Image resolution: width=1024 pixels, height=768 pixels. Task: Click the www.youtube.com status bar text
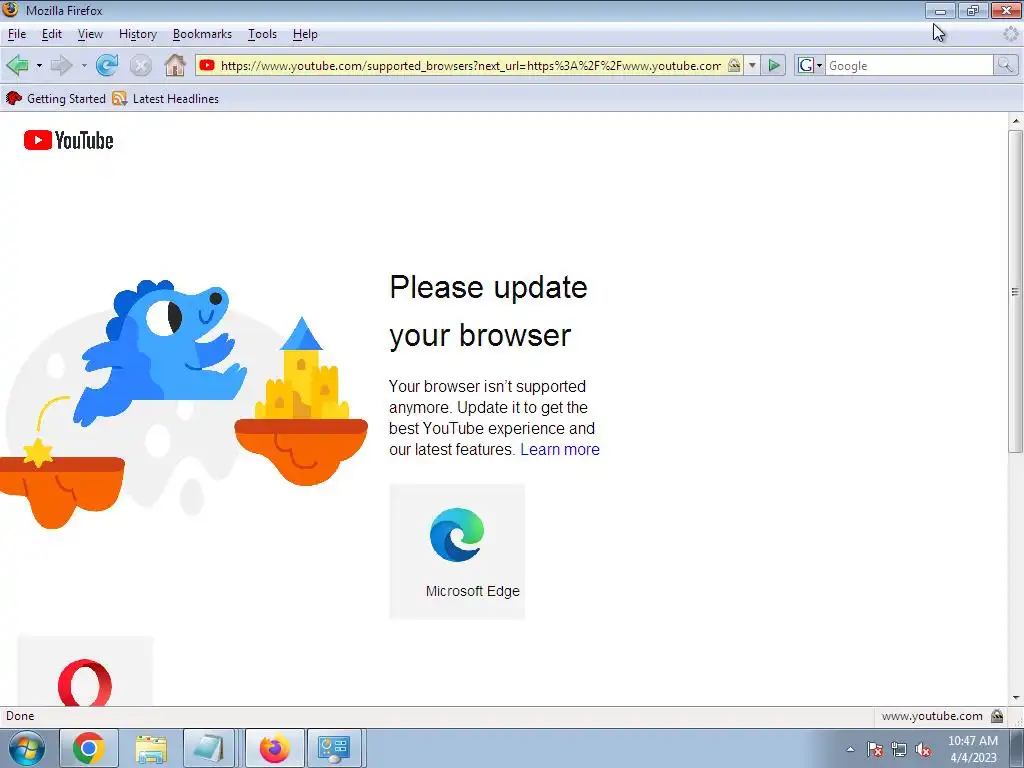932,716
